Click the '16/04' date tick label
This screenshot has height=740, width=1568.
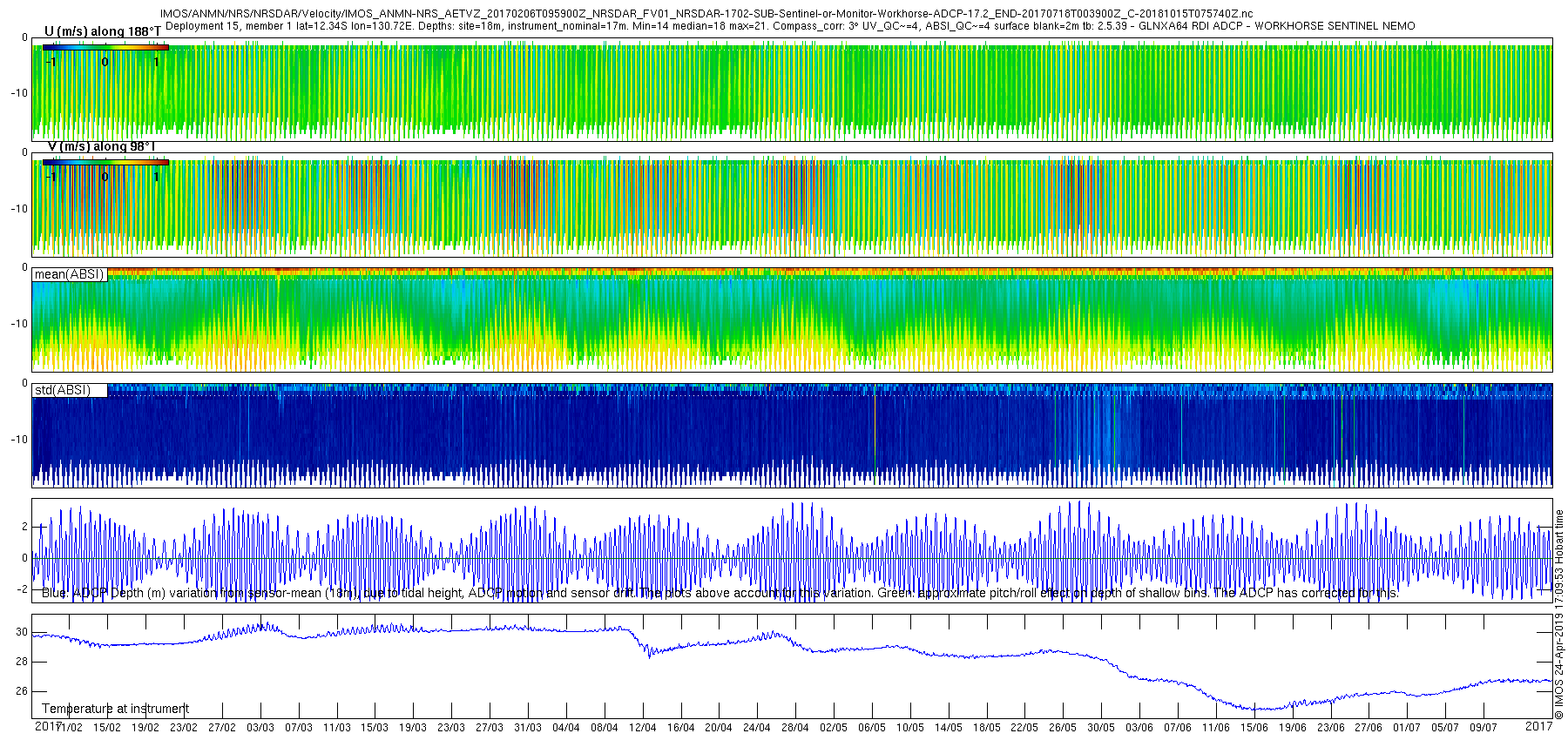pyautogui.click(x=680, y=728)
